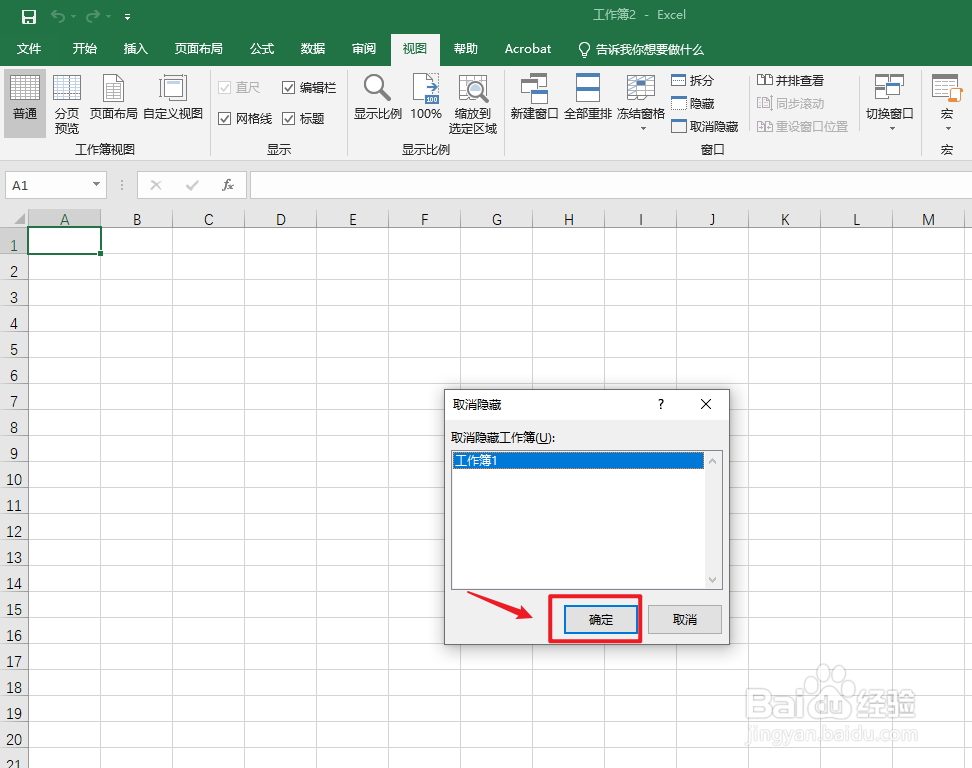972x768 pixels.
Task: Click 缩放到选定区域 zoom to selection
Action: click(473, 103)
